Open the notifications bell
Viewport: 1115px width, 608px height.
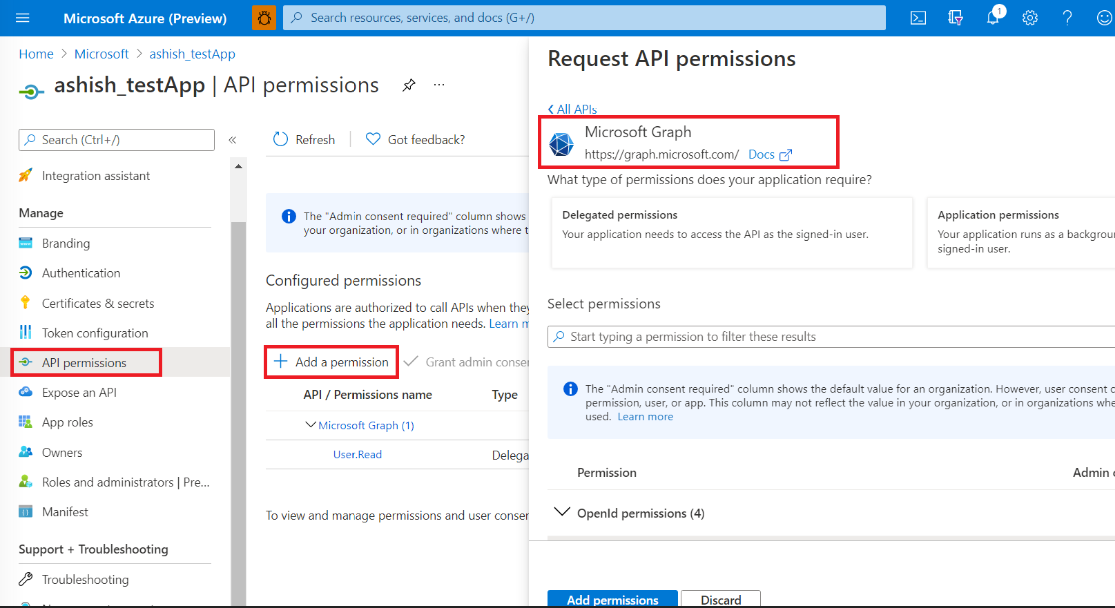coord(993,18)
